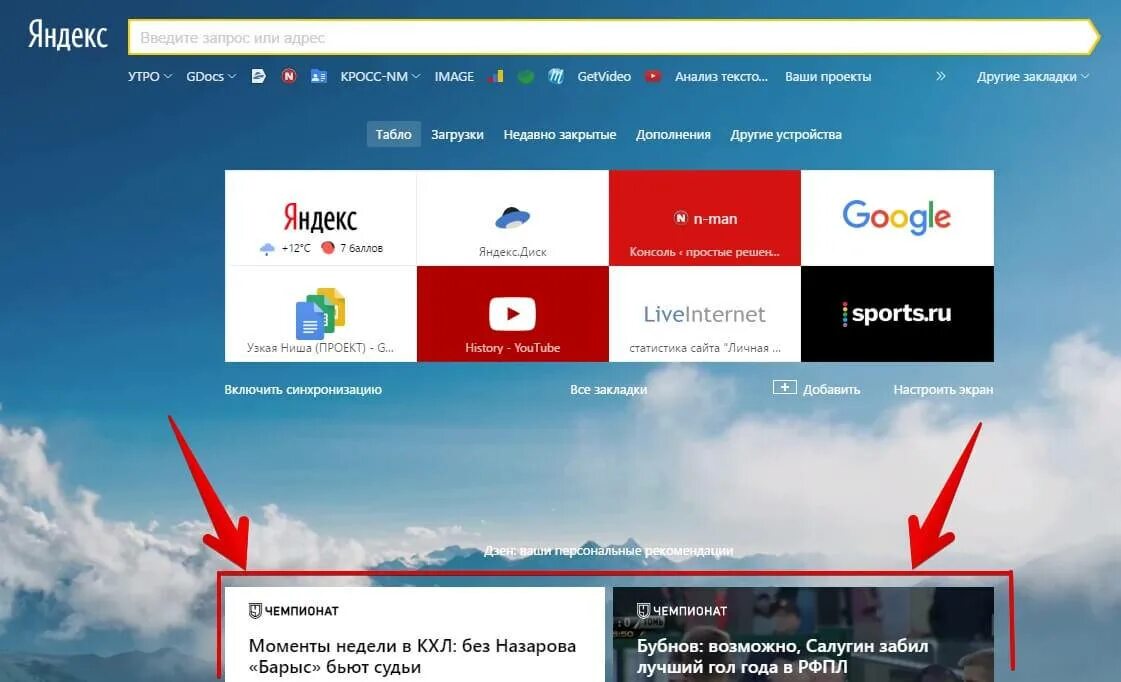This screenshot has width=1121, height=682.
Task: Expand the Другие закладки folder
Action: pyautogui.click(x=1033, y=76)
